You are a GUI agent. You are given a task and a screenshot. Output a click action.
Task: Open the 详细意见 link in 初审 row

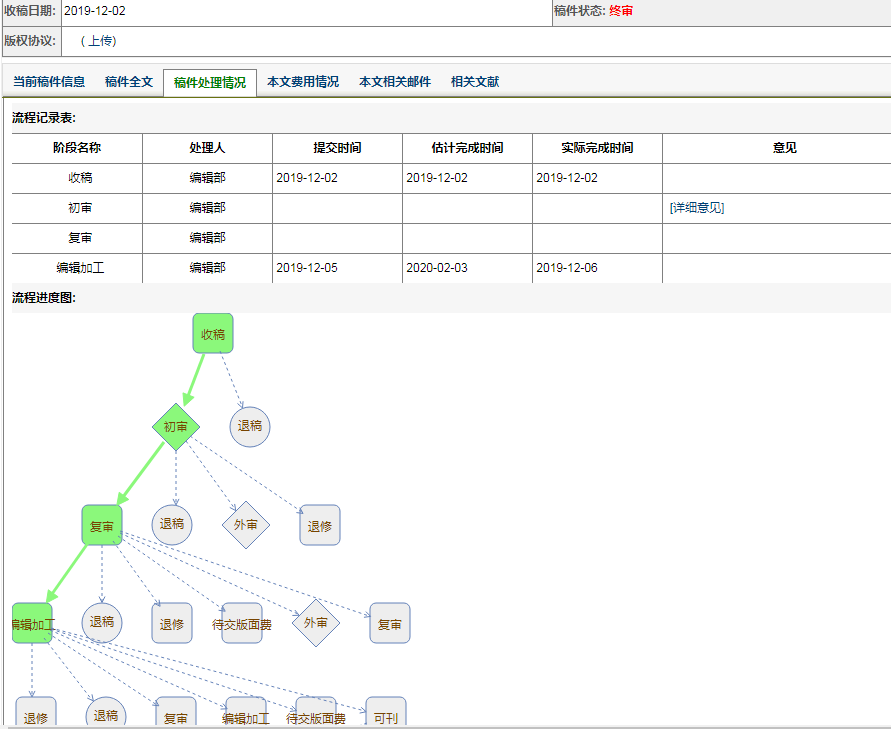click(697, 208)
